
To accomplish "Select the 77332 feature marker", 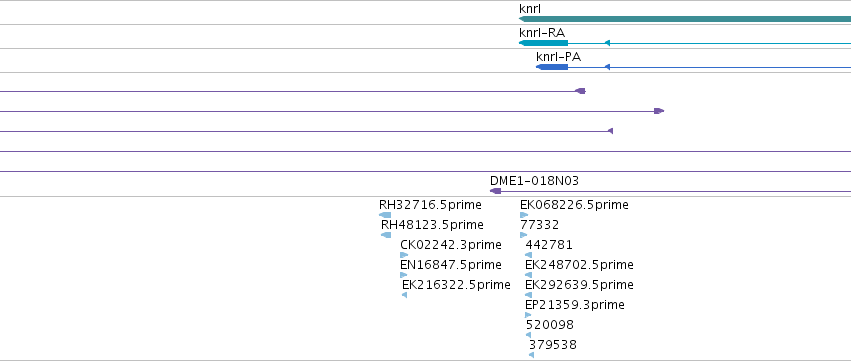I will click(523, 235).
